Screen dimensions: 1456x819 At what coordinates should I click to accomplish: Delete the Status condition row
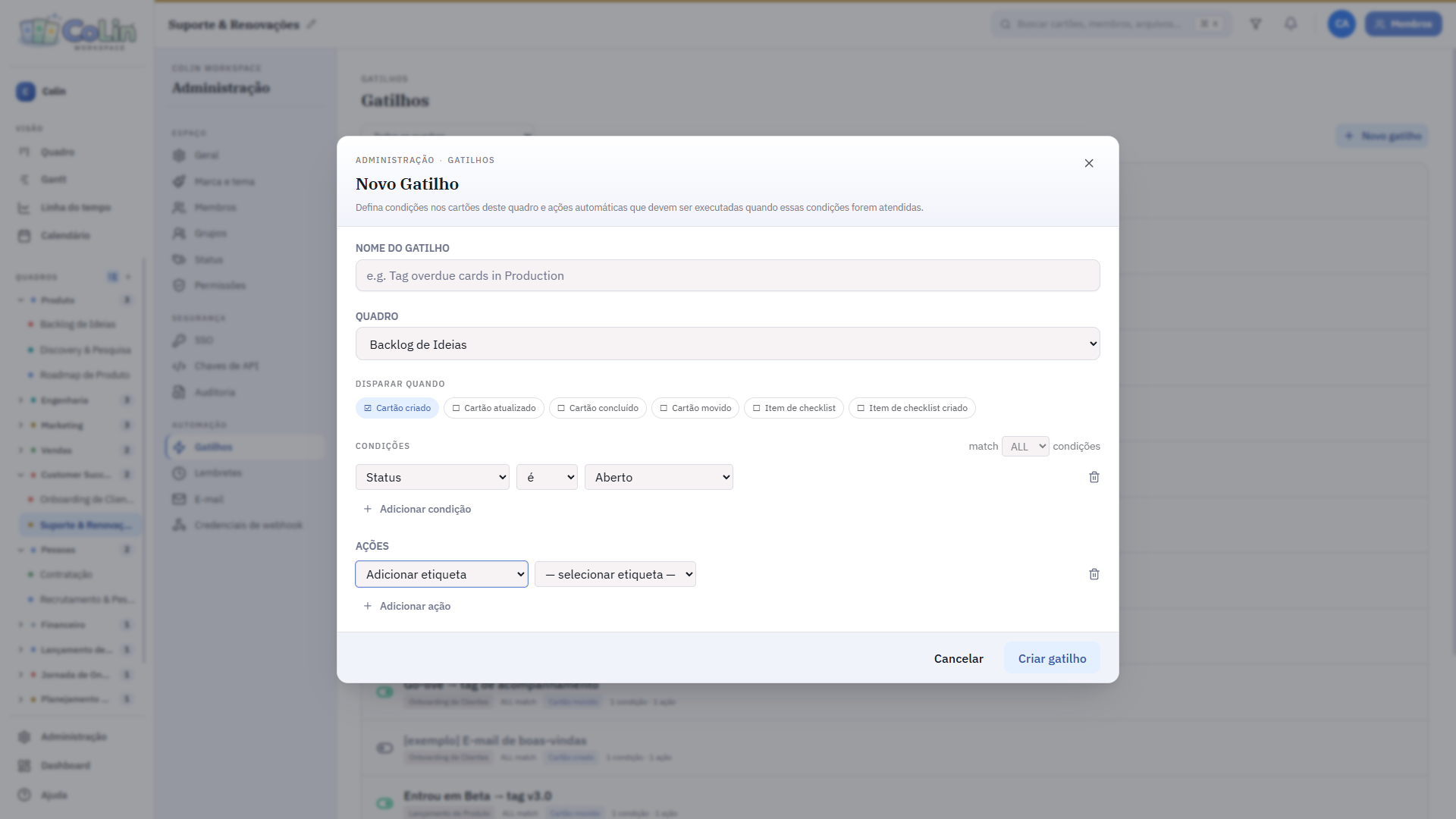1094,477
